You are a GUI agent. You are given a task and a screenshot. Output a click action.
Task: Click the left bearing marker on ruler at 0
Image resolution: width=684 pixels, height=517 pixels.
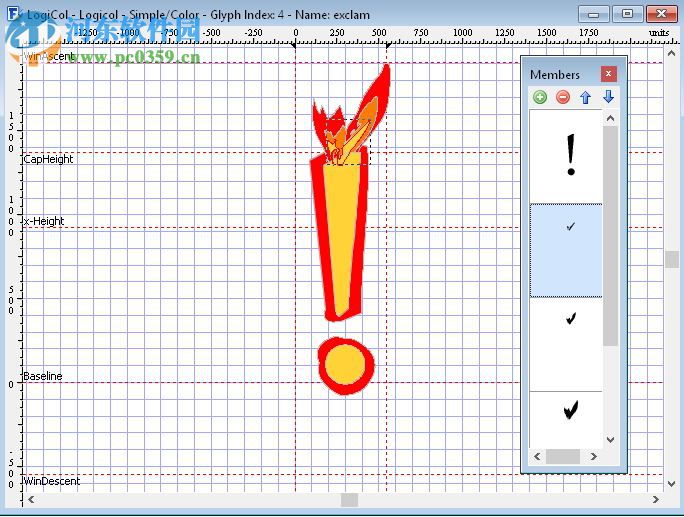click(293, 45)
